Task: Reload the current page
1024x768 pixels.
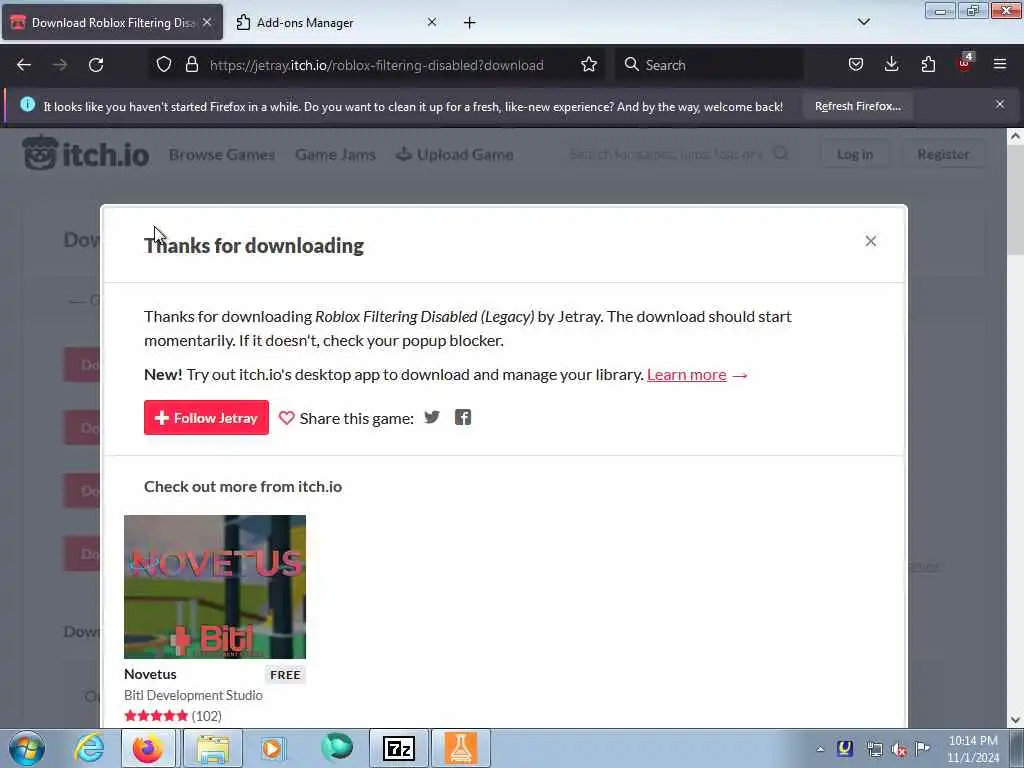Action: click(96, 65)
